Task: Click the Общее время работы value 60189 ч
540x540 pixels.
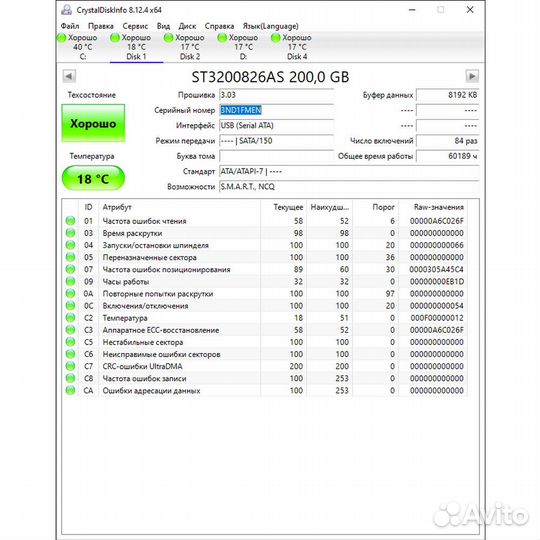Action: coord(447,156)
